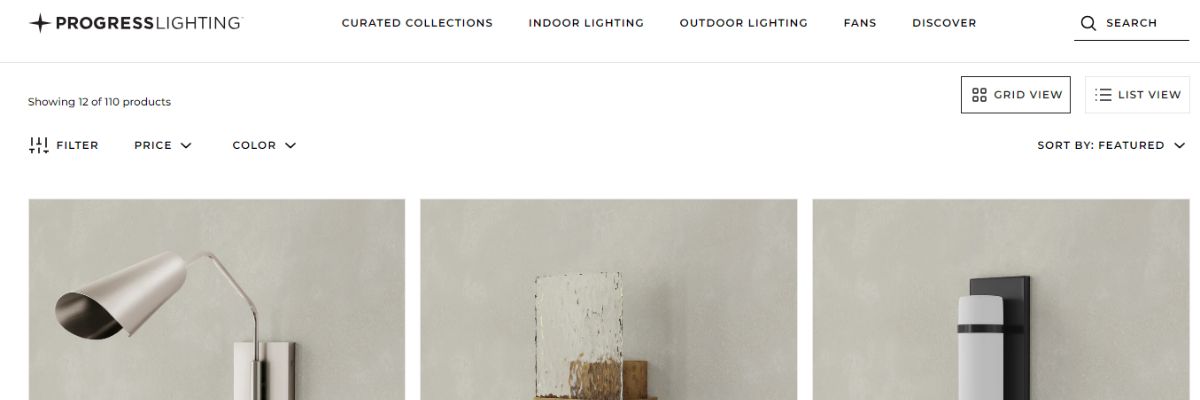Open the black and white wall sconce thumbnail
1200x400 pixels.
click(x=1001, y=300)
